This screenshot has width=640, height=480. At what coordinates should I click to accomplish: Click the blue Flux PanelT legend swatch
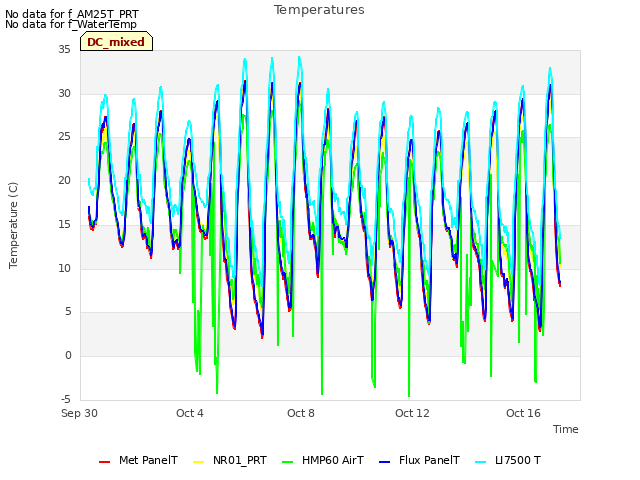point(385,462)
